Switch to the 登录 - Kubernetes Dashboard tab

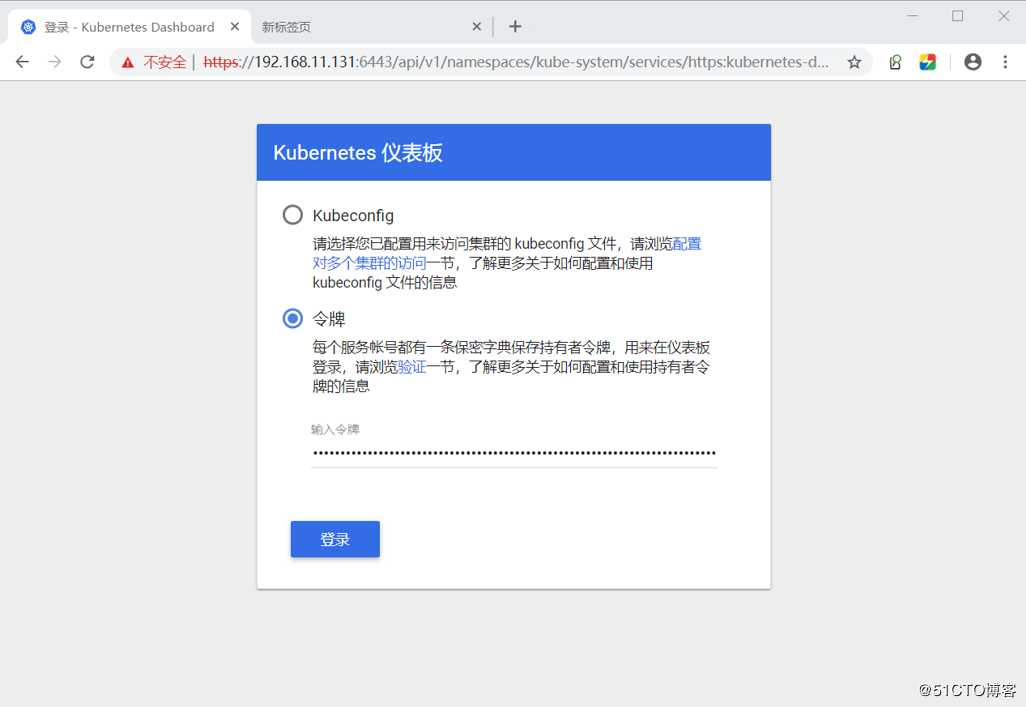130,27
